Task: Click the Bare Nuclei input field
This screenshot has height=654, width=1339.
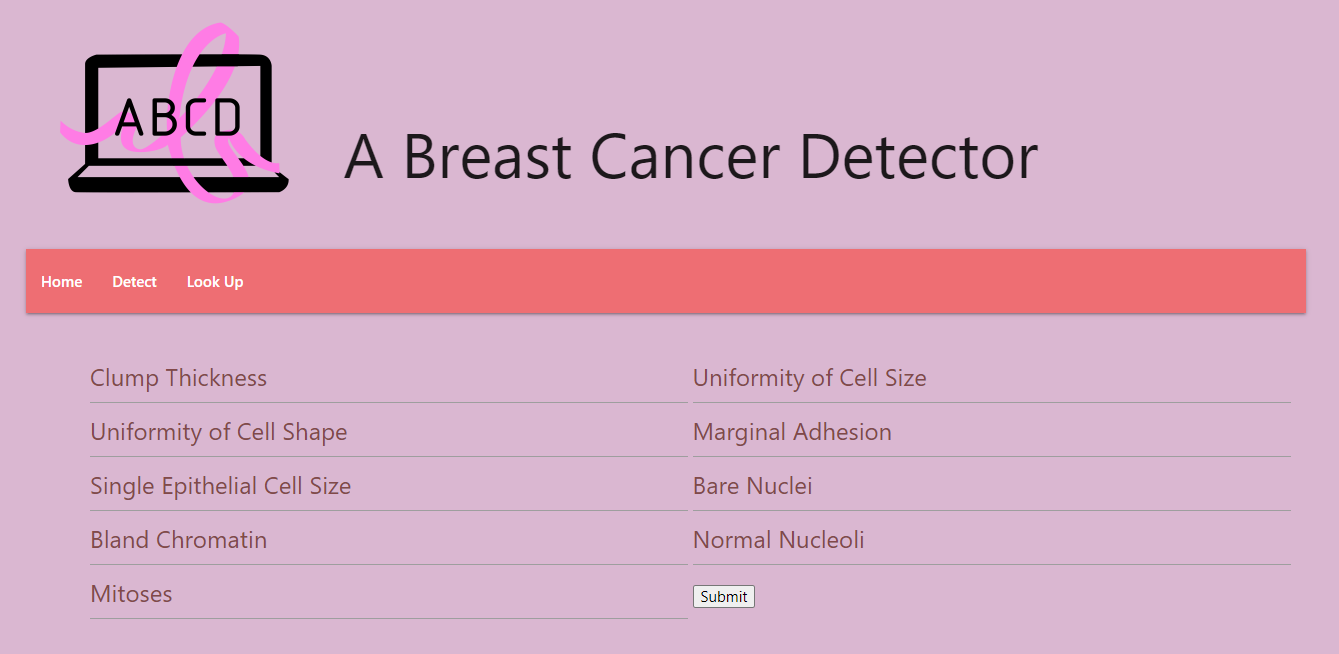Action: coord(991,488)
